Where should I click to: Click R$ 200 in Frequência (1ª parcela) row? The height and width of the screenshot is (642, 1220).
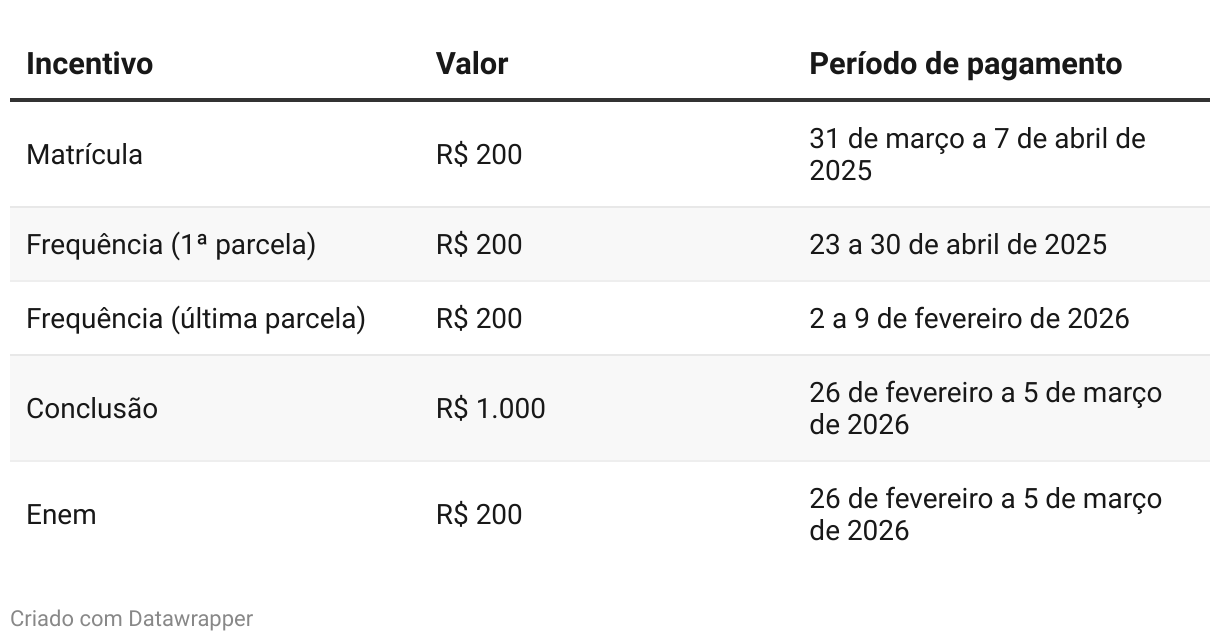[479, 245]
